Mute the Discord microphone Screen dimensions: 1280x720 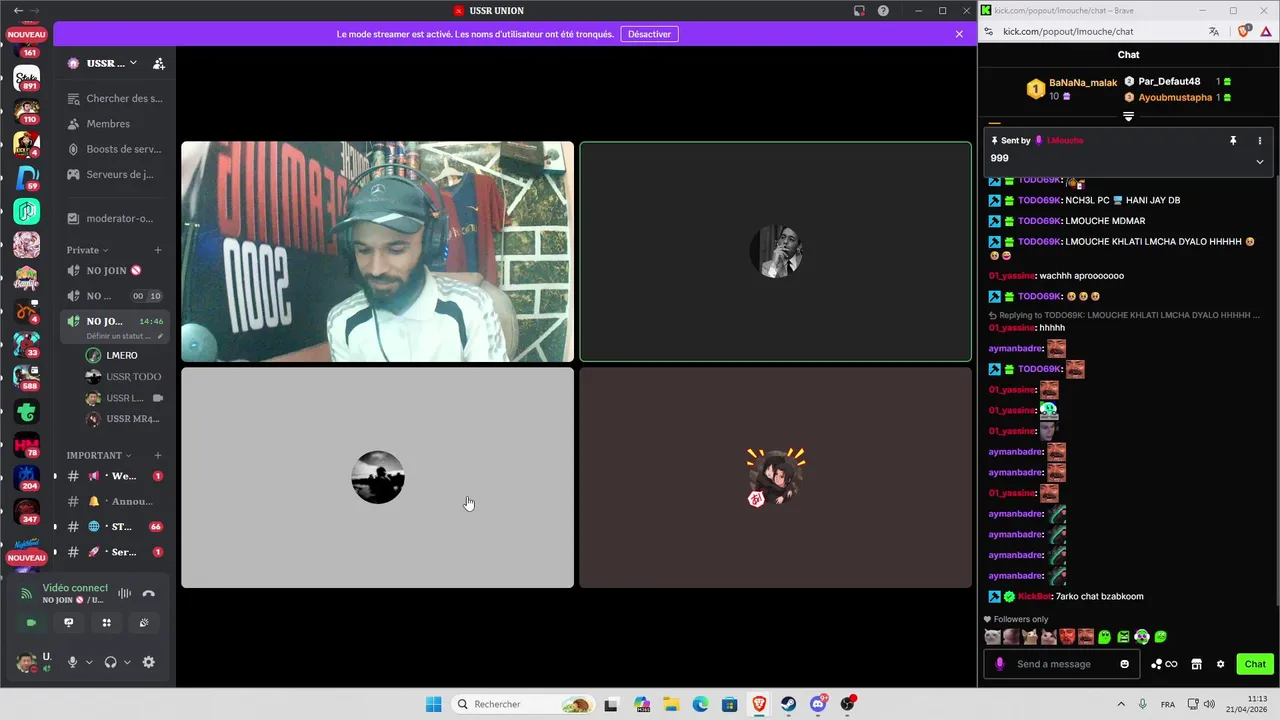point(72,662)
